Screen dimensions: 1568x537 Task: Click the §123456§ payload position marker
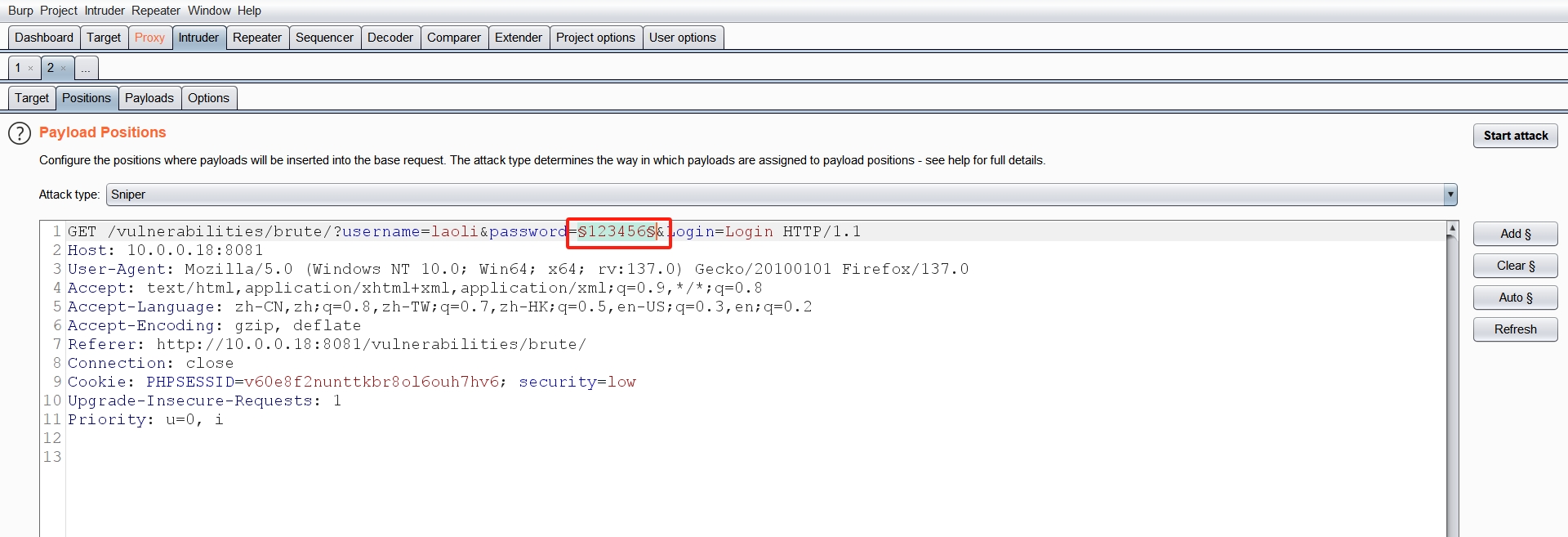pos(617,232)
